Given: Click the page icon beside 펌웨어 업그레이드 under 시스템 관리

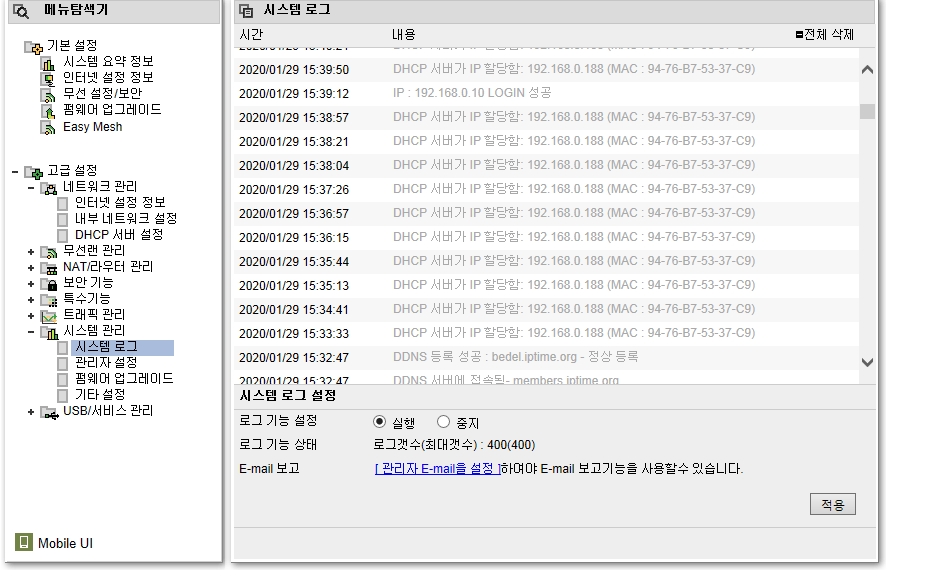Looking at the screenshot, I should [x=62, y=380].
